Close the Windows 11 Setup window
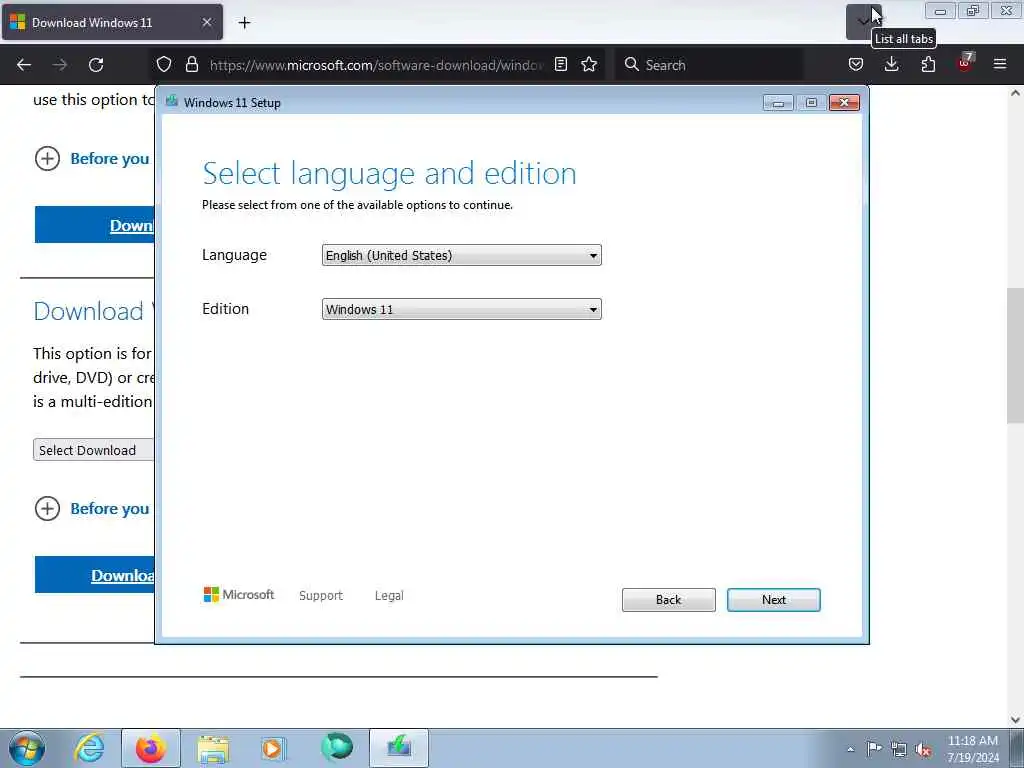 844,103
